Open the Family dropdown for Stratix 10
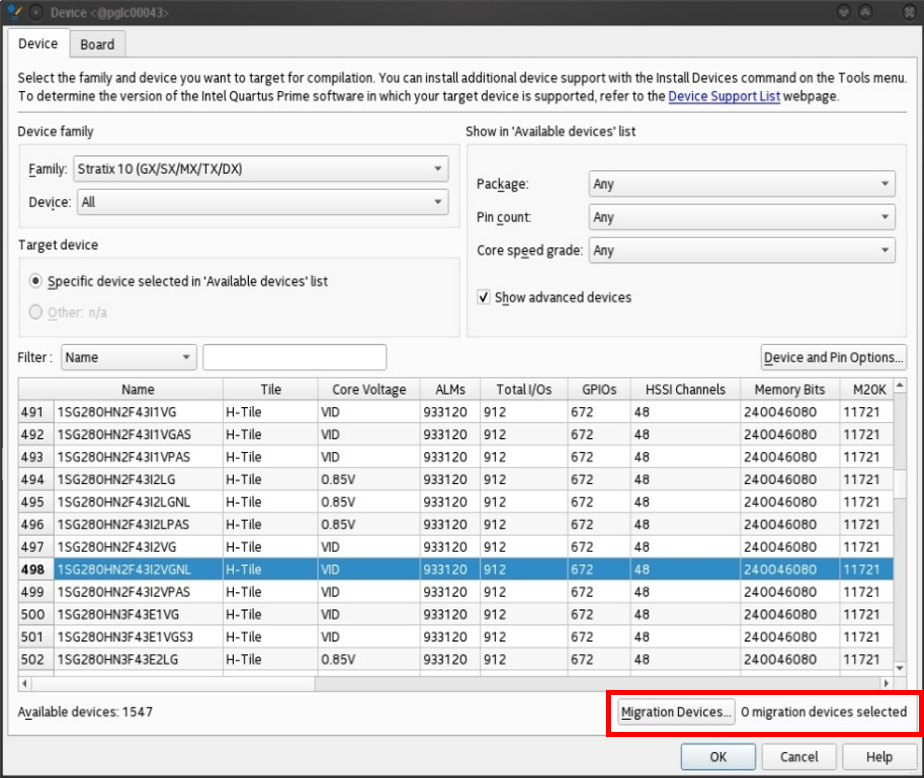924x778 pixels. [260, 169]
